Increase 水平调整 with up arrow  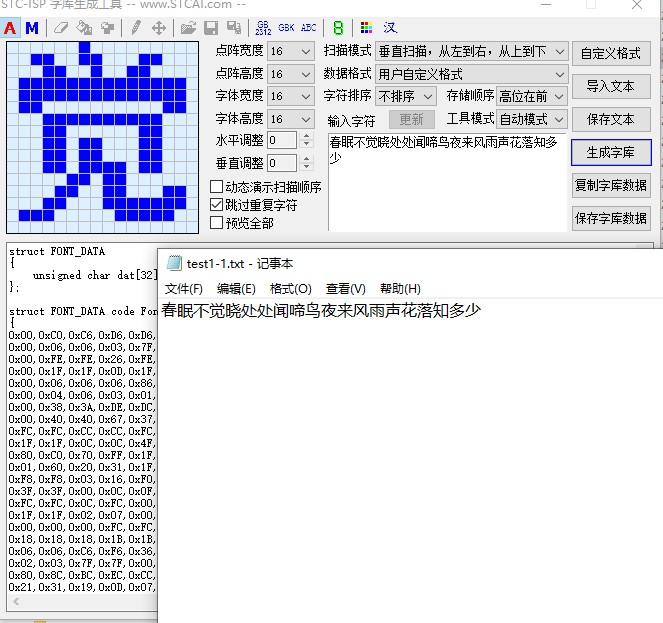307,136
